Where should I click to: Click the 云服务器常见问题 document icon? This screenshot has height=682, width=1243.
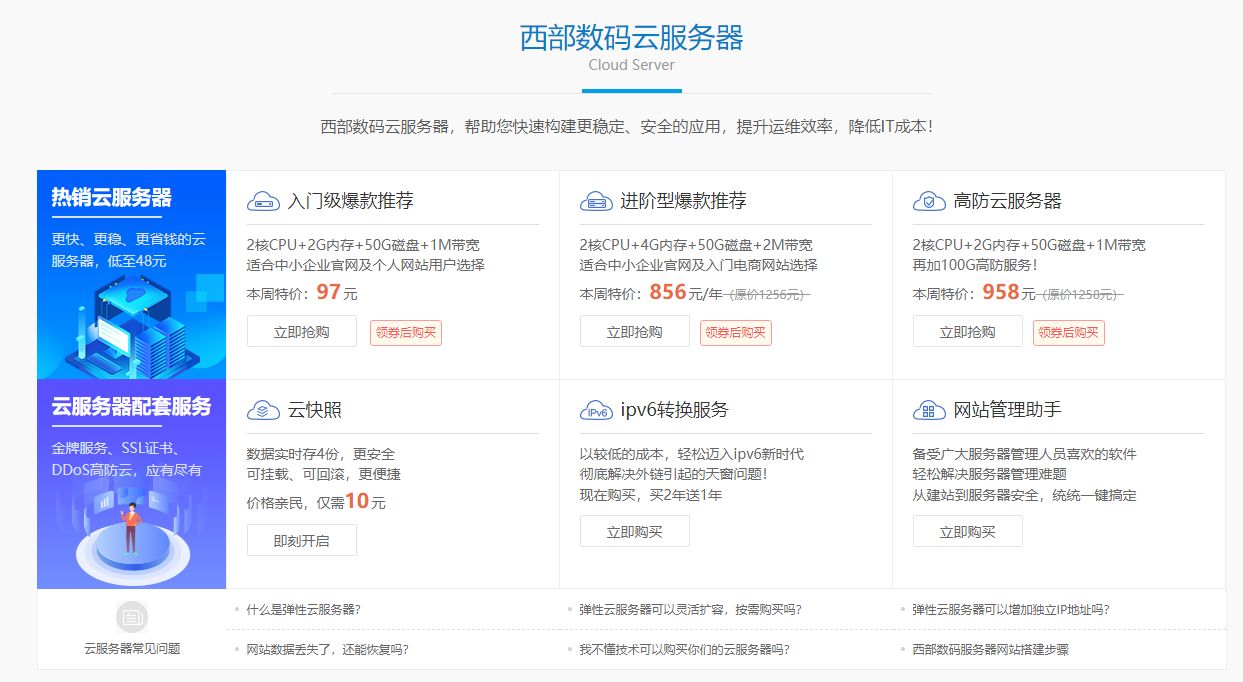click(x=132, y=616)
